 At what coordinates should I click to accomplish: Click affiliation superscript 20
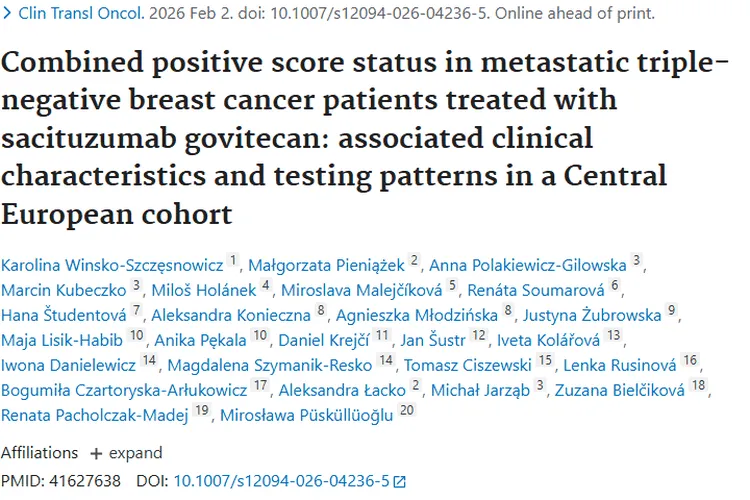[406, 412]
